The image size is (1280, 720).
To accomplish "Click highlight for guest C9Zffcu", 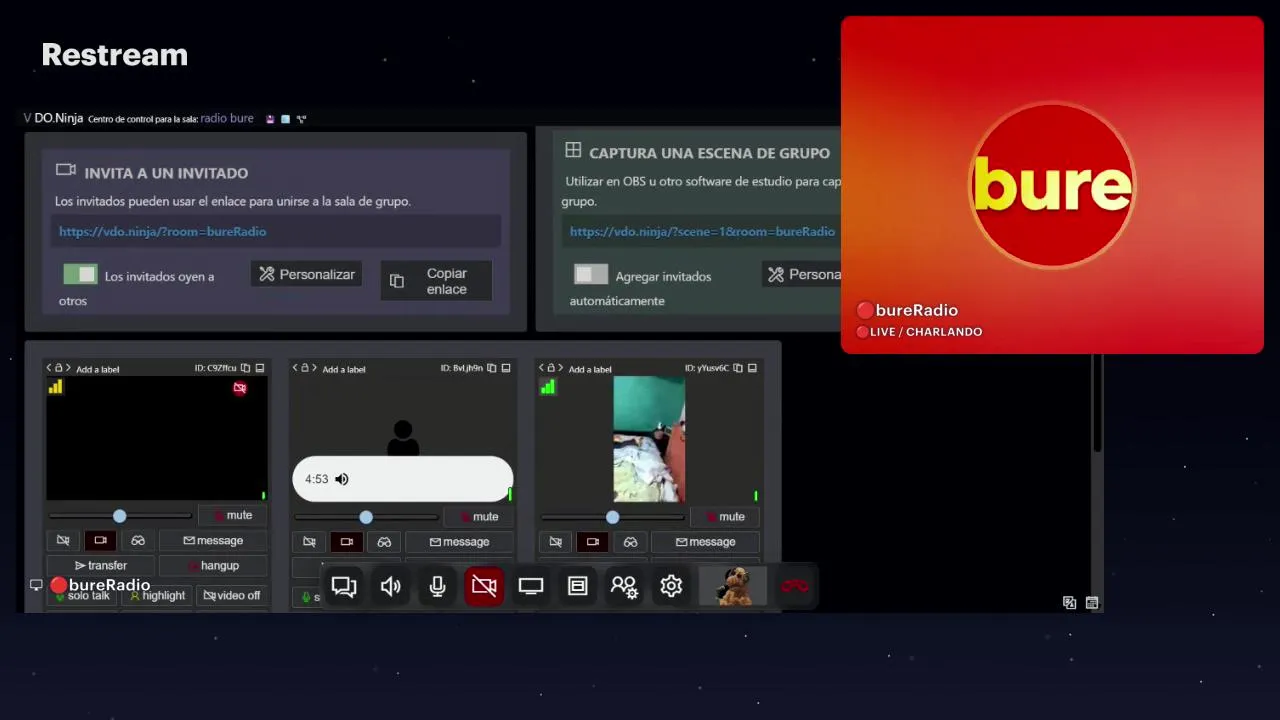I will (158, 595).
